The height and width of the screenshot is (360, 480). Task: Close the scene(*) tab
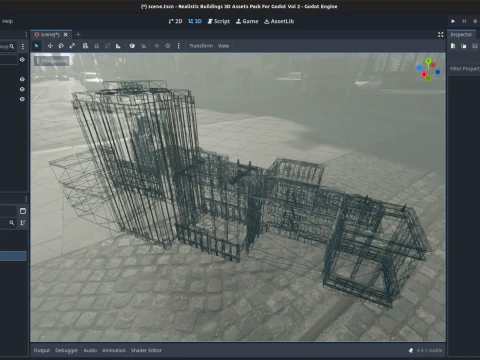coord(66,35)
